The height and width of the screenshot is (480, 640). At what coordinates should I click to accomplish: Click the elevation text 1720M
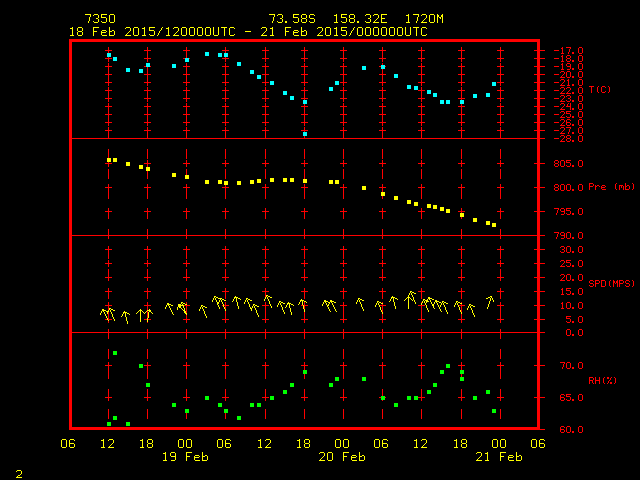click(424, 19)
